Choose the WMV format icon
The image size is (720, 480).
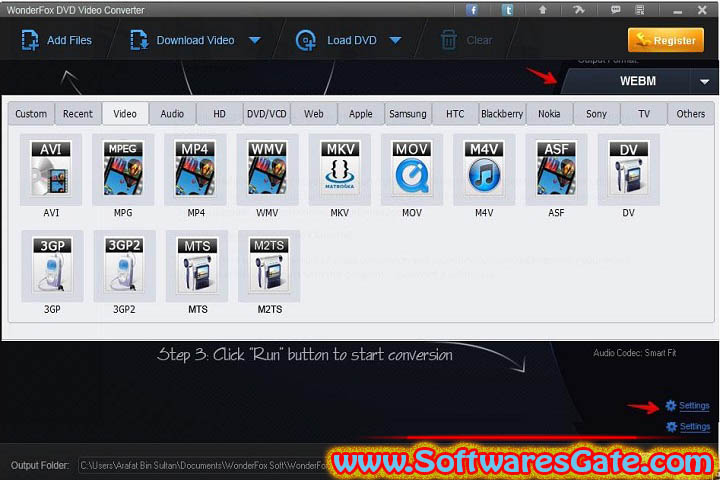click(x=267, y=169)
